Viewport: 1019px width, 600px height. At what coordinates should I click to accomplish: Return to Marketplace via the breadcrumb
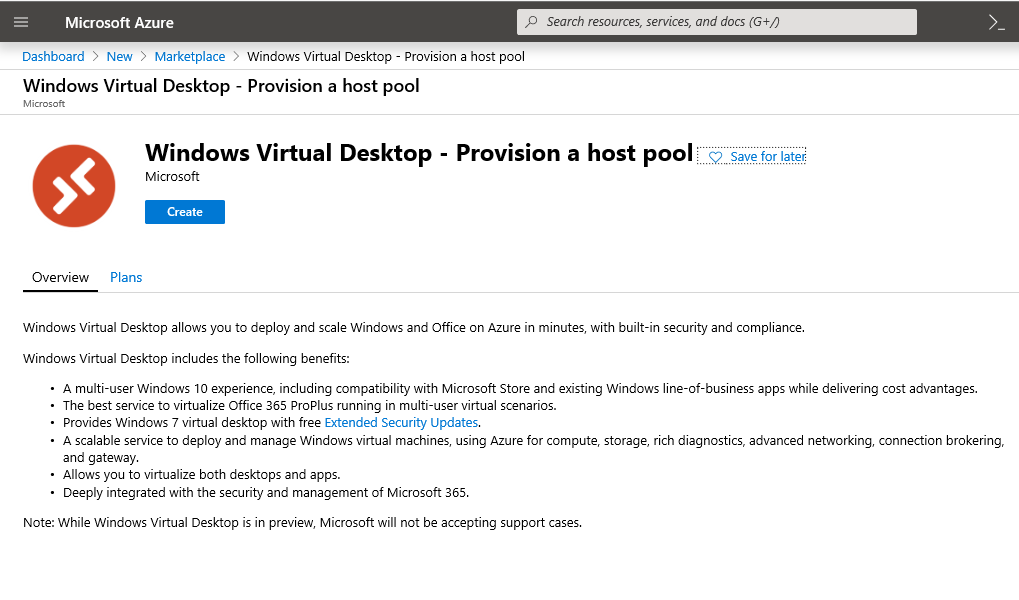(x=189, y=57)
